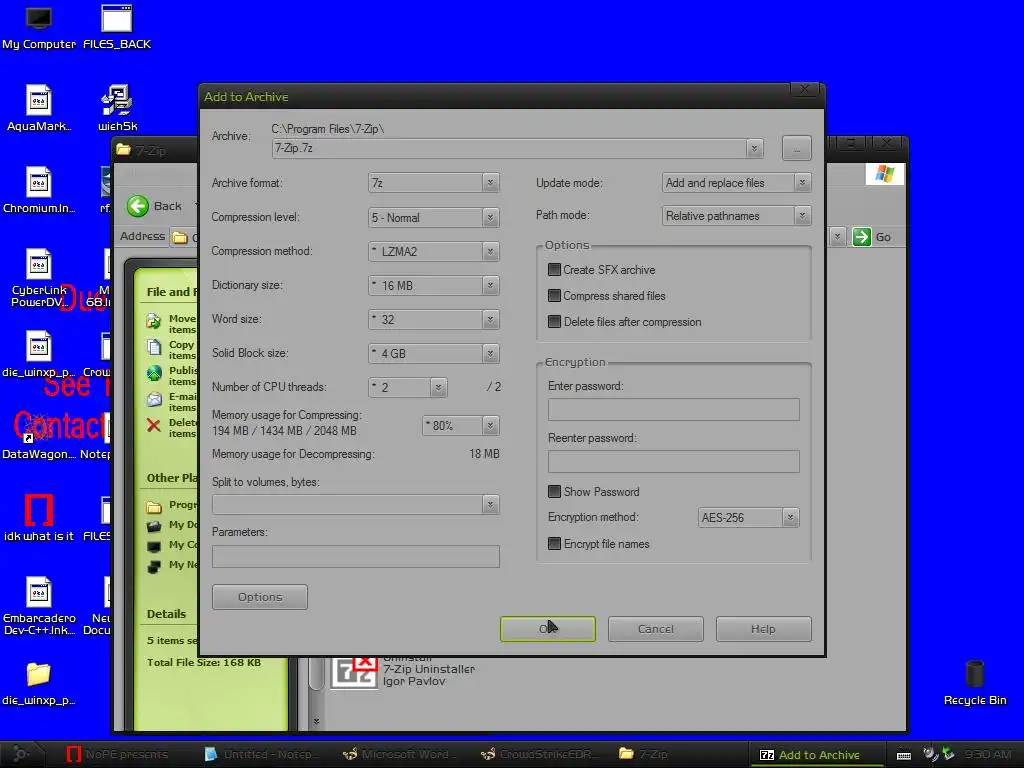Select idk what is it desktop icon
This screenshot has height=768, width=1024.
click(x=39, y=519)
